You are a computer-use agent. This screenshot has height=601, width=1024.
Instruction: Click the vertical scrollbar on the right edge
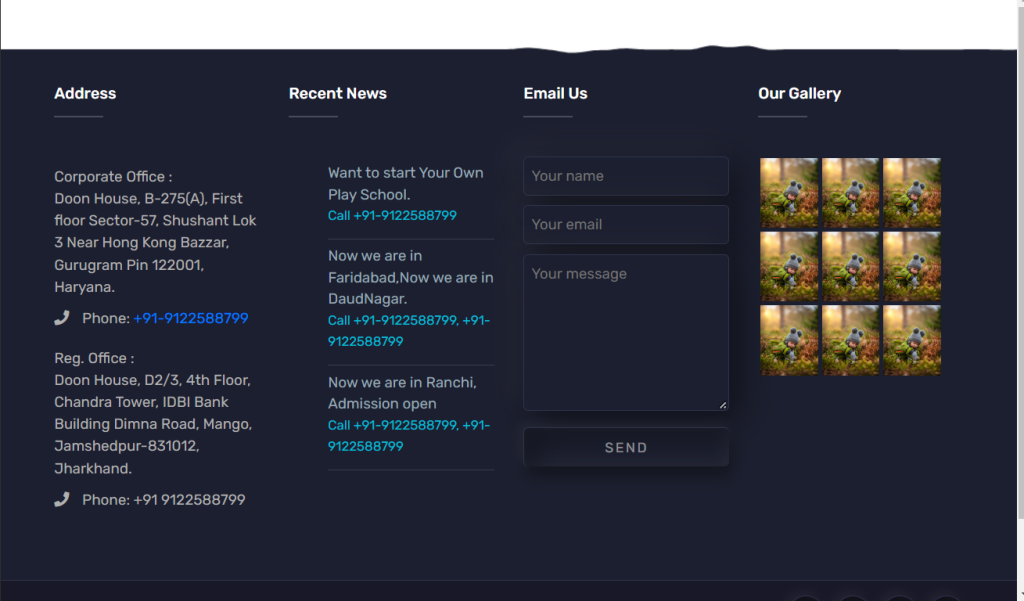(1019, 300)
